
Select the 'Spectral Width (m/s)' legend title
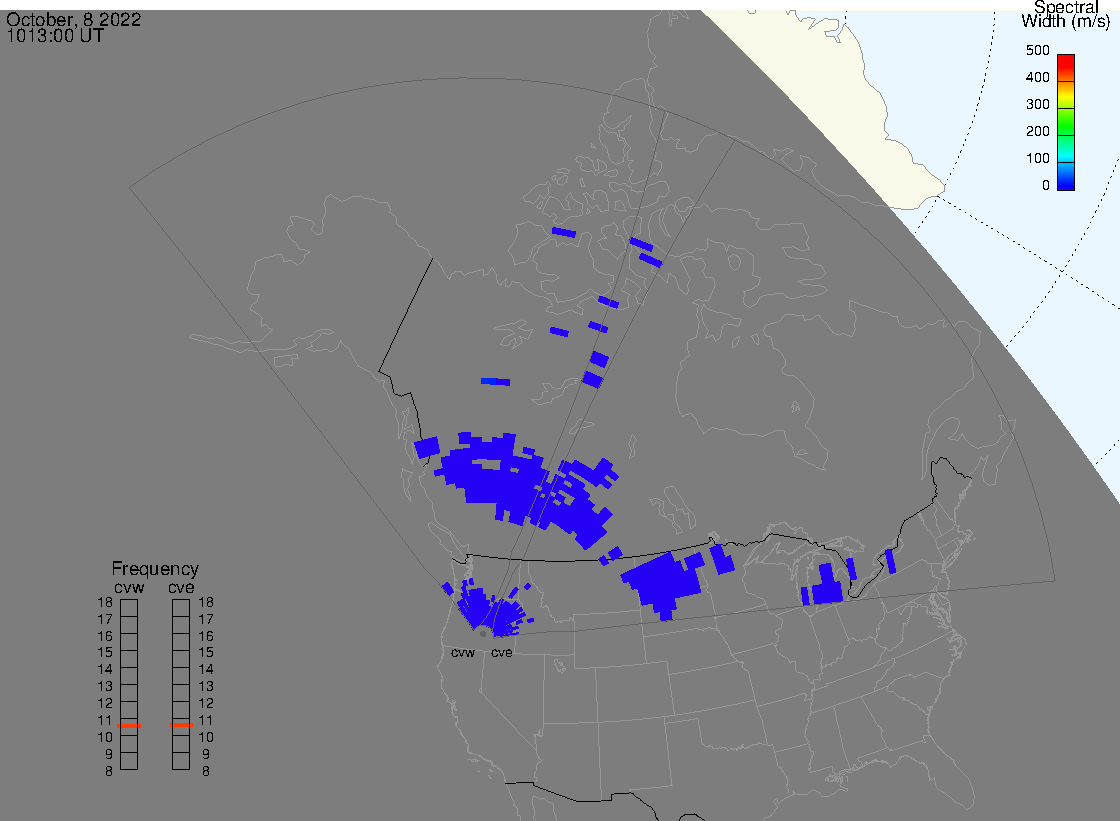[x=1066, y=14]
